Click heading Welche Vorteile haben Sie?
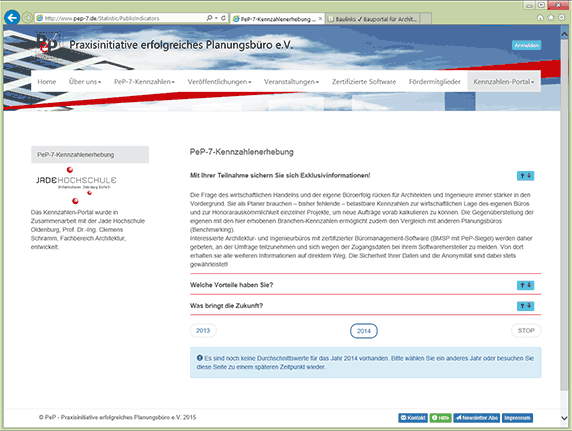This screenshot has width=572, height=431. 231,285
